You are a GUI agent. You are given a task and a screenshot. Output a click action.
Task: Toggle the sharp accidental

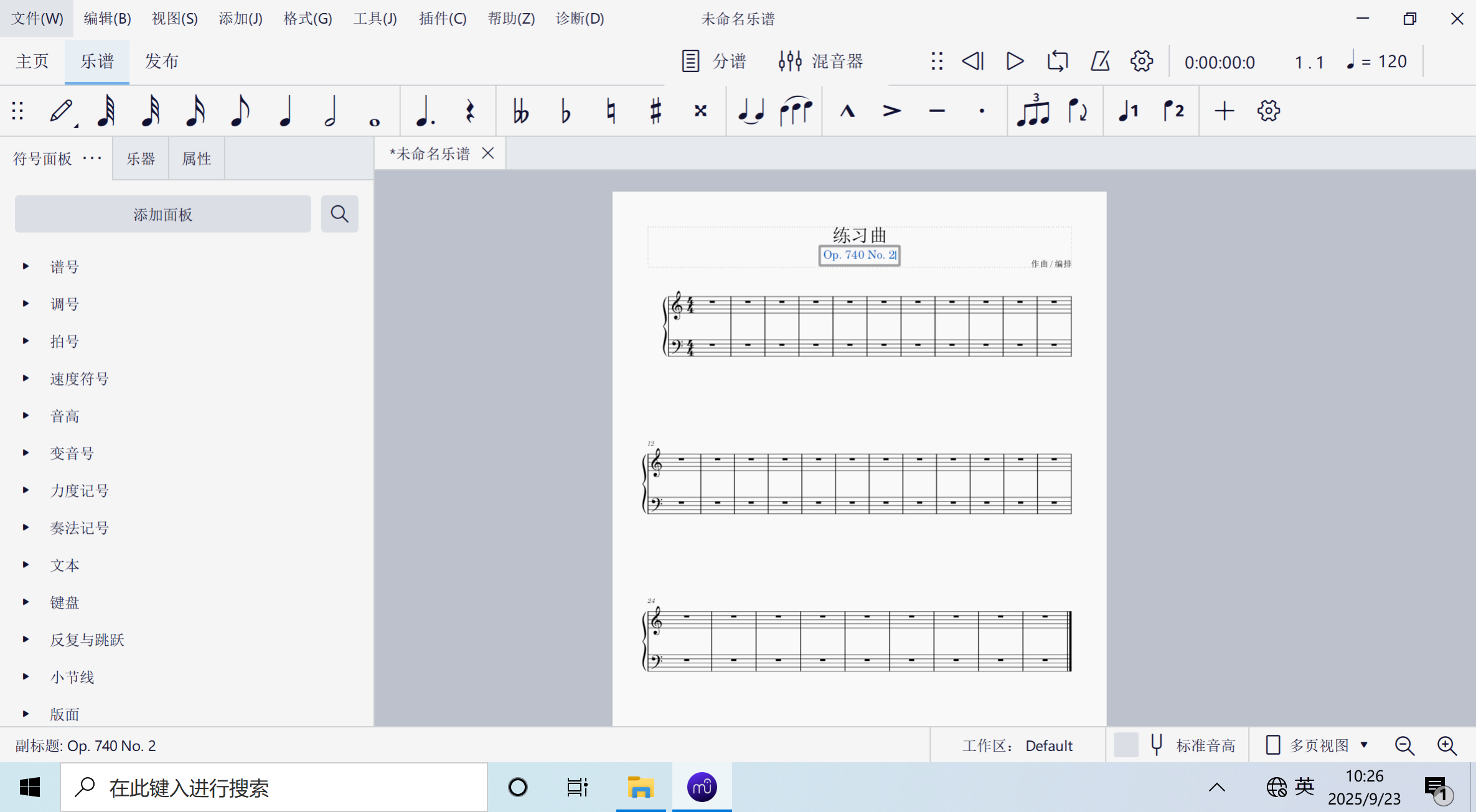click(656, 112)
